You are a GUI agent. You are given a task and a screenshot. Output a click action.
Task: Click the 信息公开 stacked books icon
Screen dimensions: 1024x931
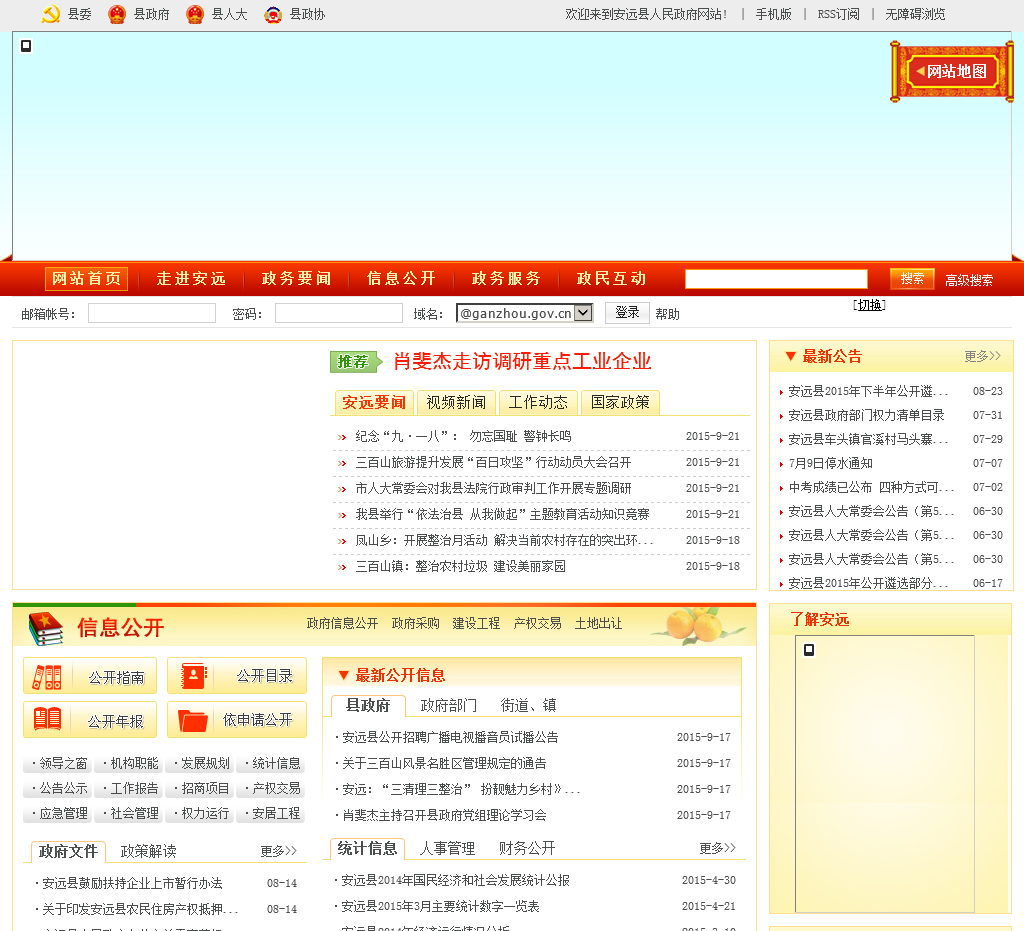(x=46, y=628)
